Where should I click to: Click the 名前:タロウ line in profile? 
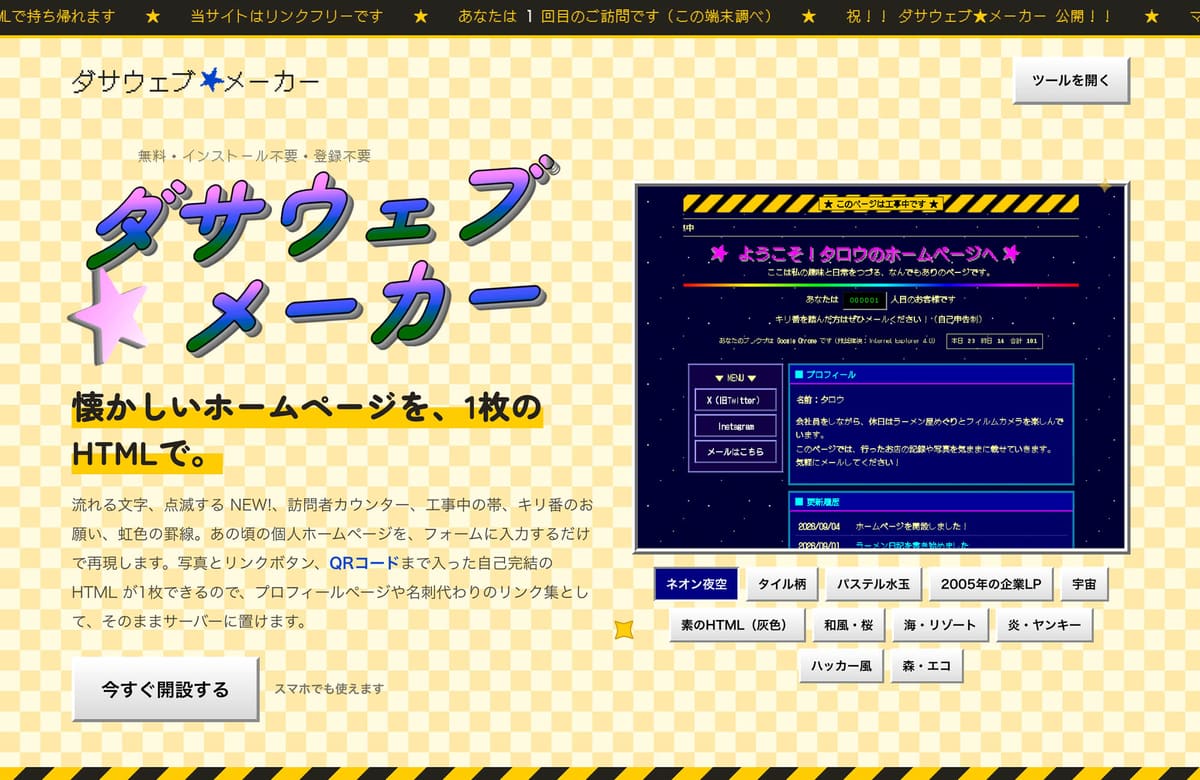coord(820,398)
